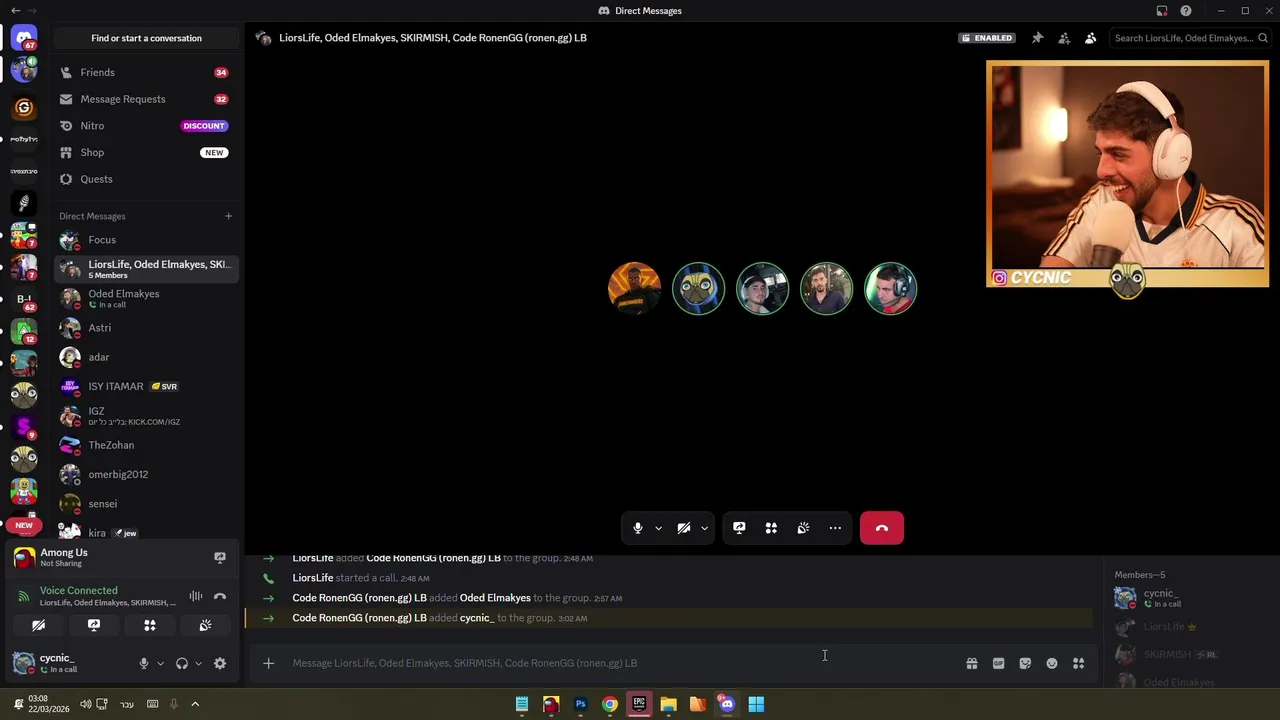The height and width of the screenshot is (720, 1280).
Task: Open the ISY ITAMAR direct message
Action: click(146, 386)
